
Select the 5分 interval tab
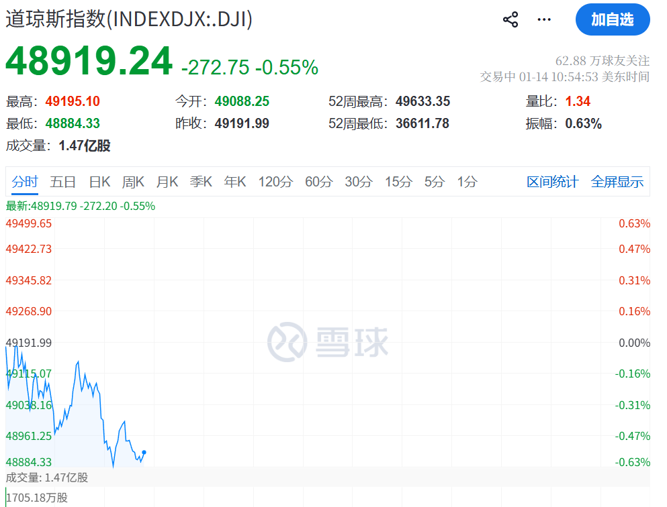434,181
